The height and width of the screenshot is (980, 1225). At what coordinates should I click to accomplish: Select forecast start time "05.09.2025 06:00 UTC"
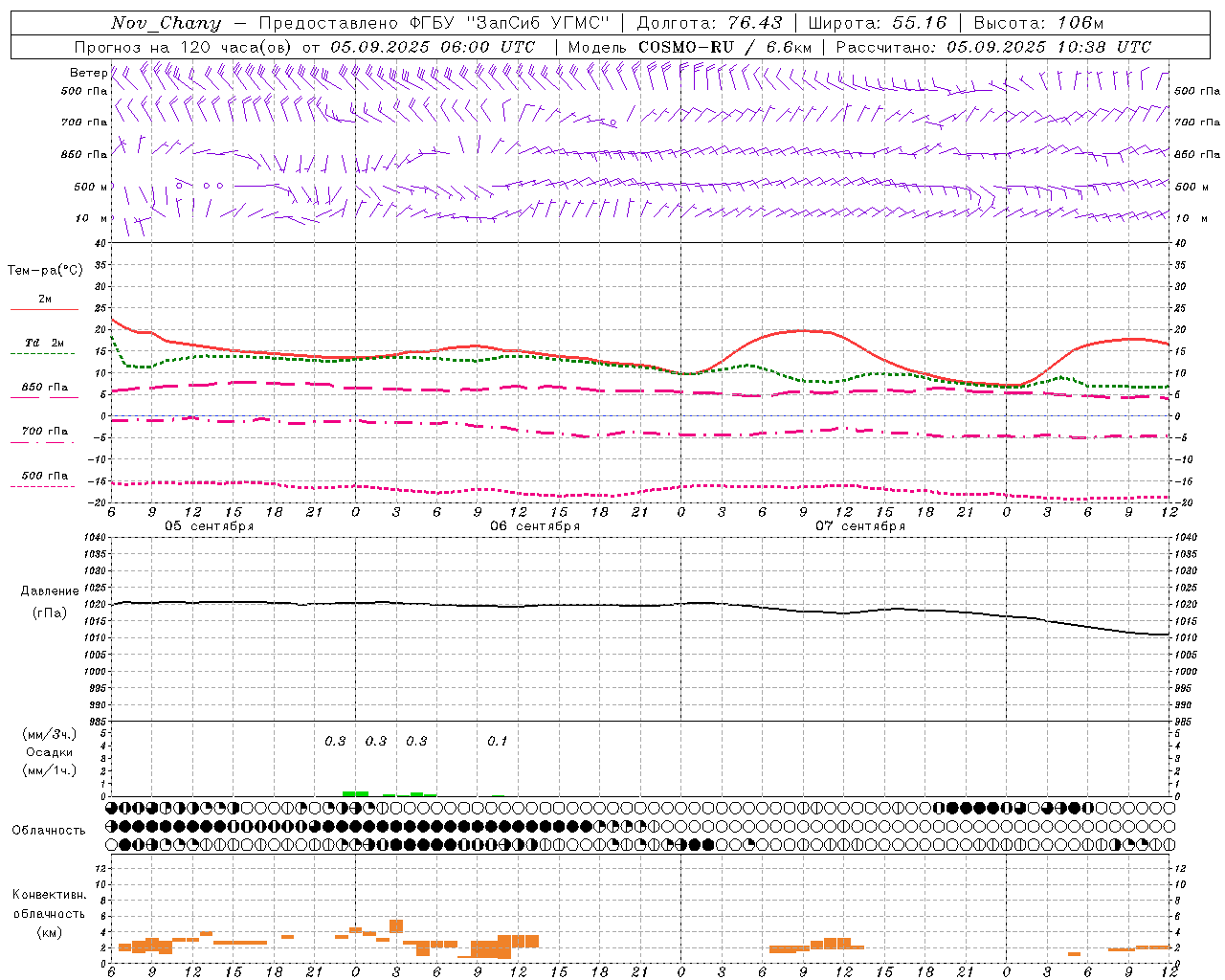[433, 47]
